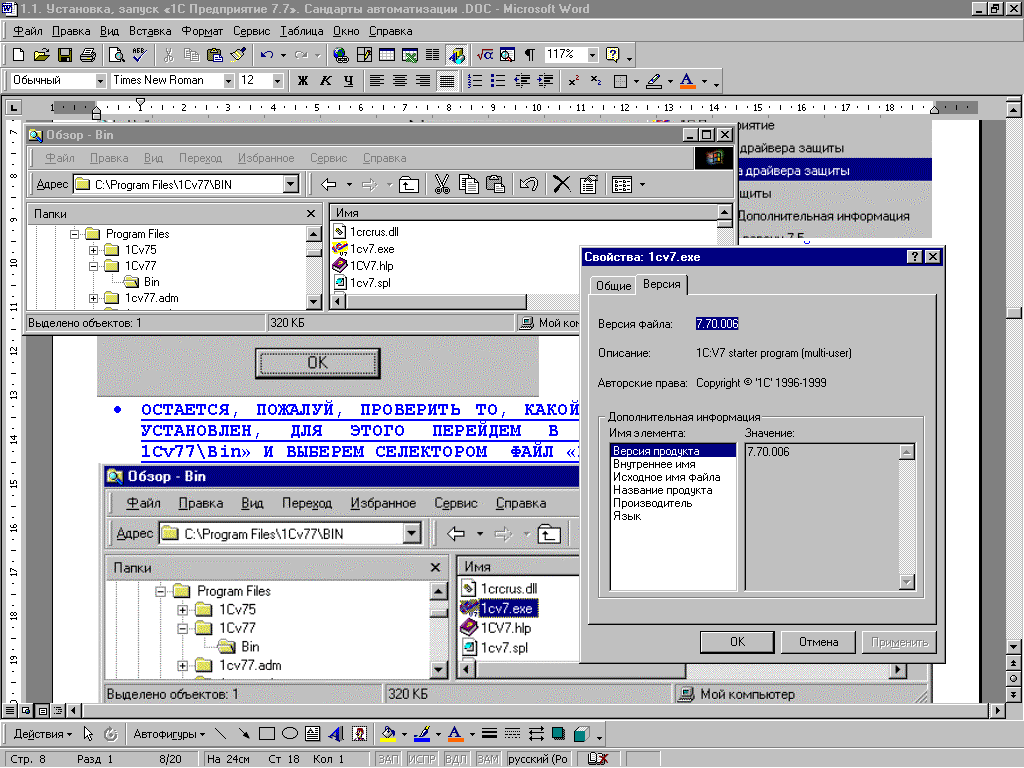Paste clipboard contents via toolbar
The height and width of the screenshot is (768, 1024).
tap(214, 55)
